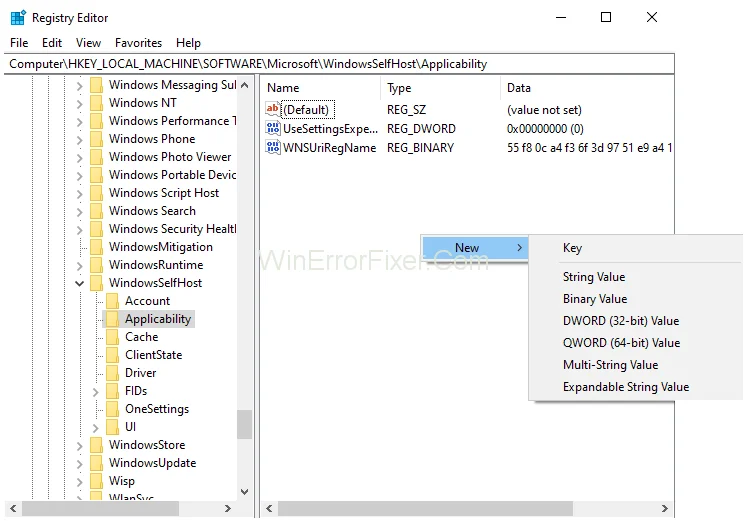Screen dimensions: 747x521
Task: Click the (Default) string value icon
Action: (273, 109)
